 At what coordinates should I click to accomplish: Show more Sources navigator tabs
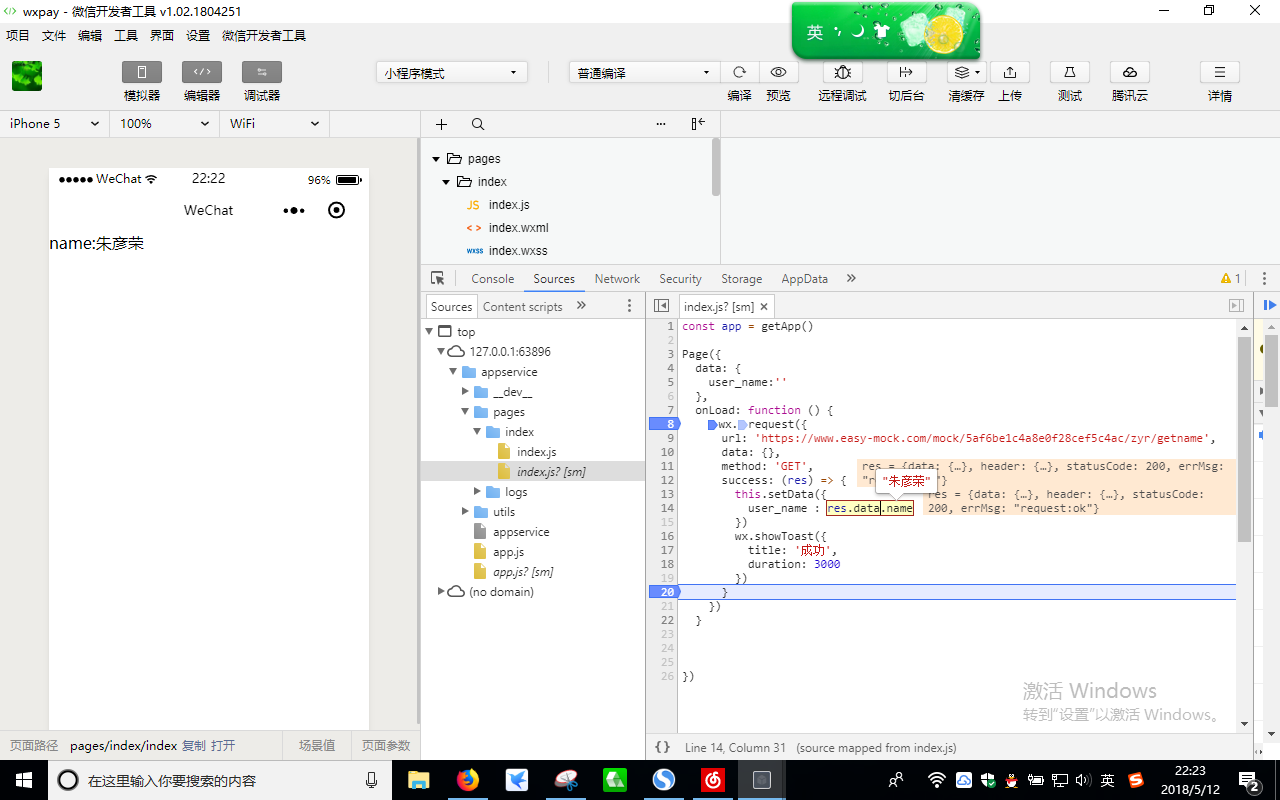click(x=581, y=306)
